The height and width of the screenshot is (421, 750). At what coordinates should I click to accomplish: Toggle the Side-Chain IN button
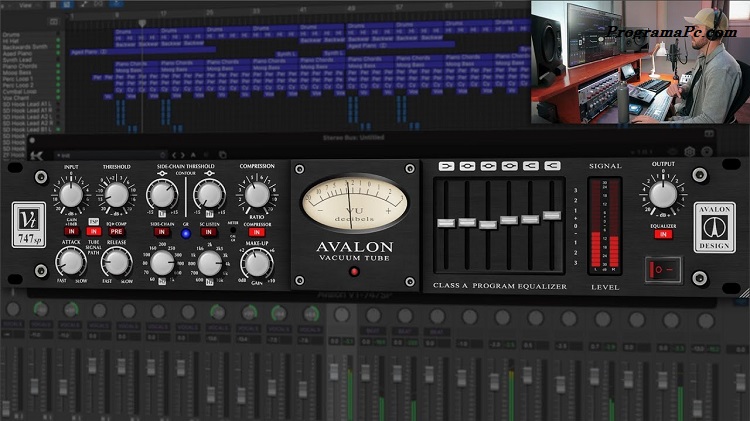pos(162,232)
